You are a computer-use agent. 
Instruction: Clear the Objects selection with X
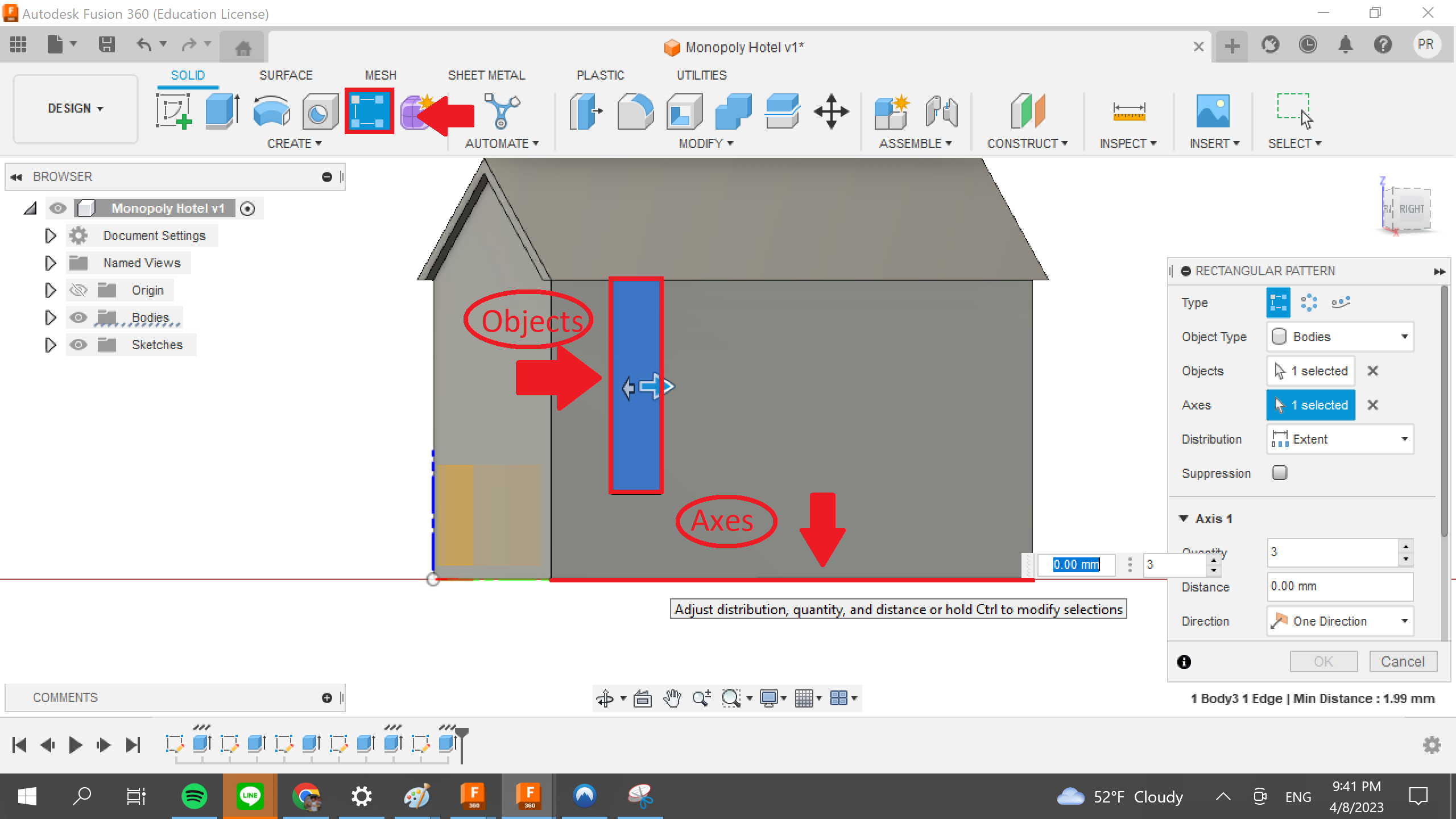(x=1372, y=371)
